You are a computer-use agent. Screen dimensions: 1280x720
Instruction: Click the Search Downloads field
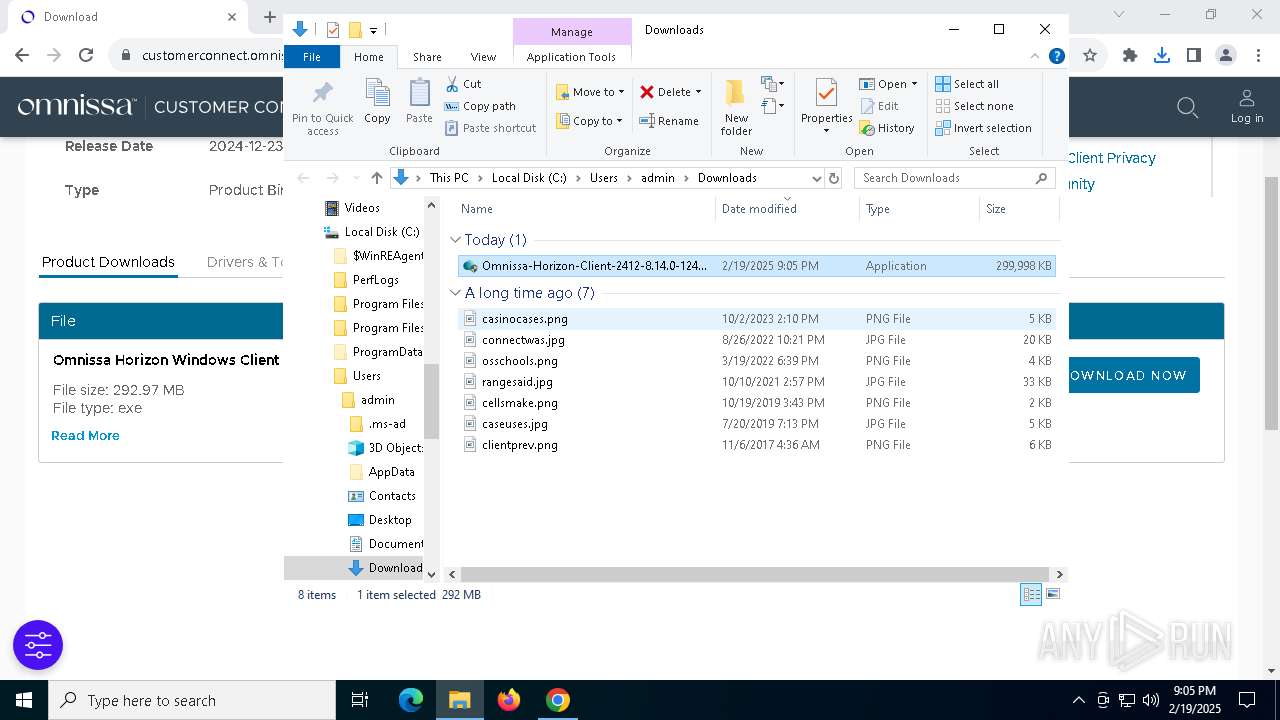[954, 178]
